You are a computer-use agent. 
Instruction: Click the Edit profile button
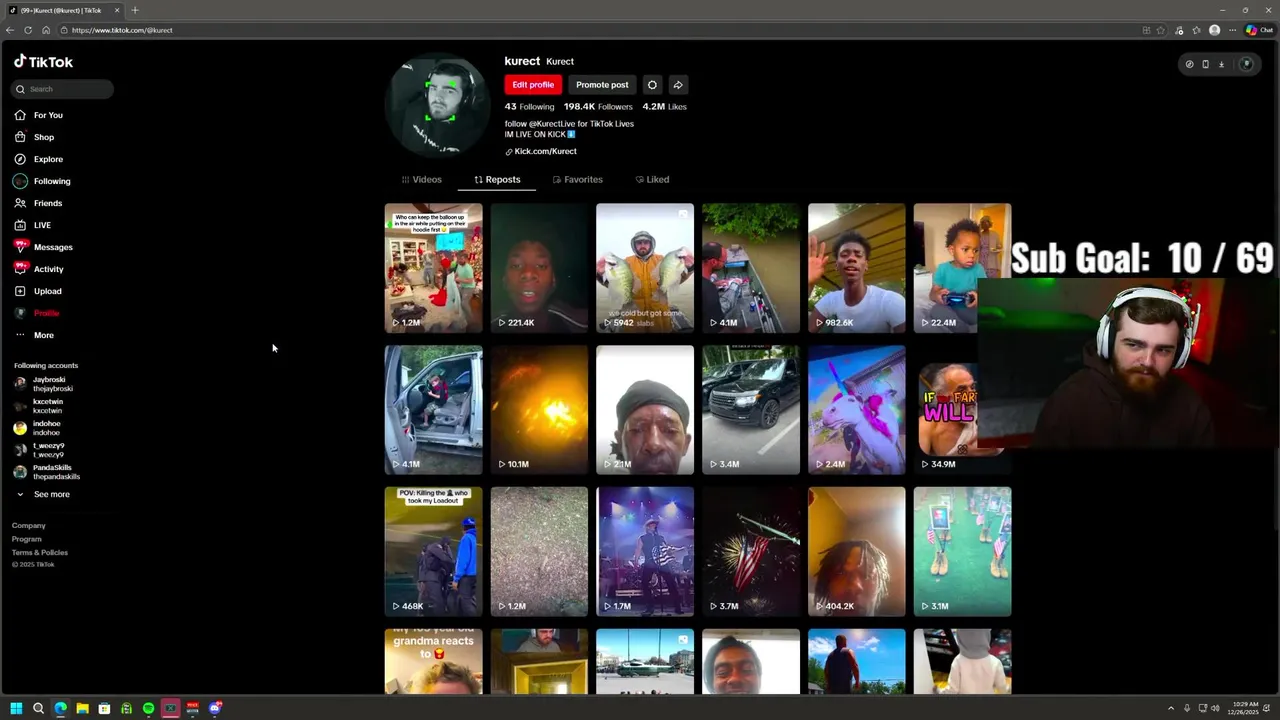click(x=533, y=85)
